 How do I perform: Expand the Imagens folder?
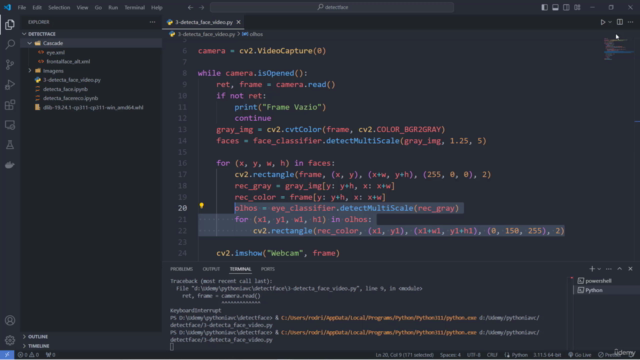click(x=91, y=71)
